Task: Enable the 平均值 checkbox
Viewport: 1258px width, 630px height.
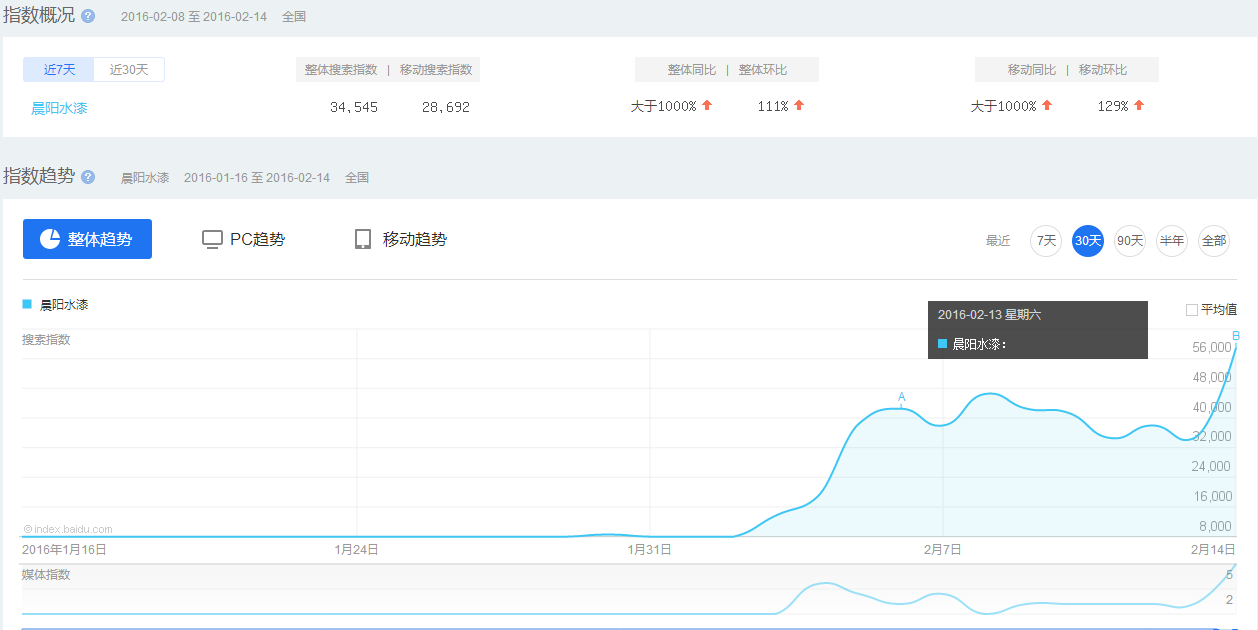Action: [x=1192, y=310]
